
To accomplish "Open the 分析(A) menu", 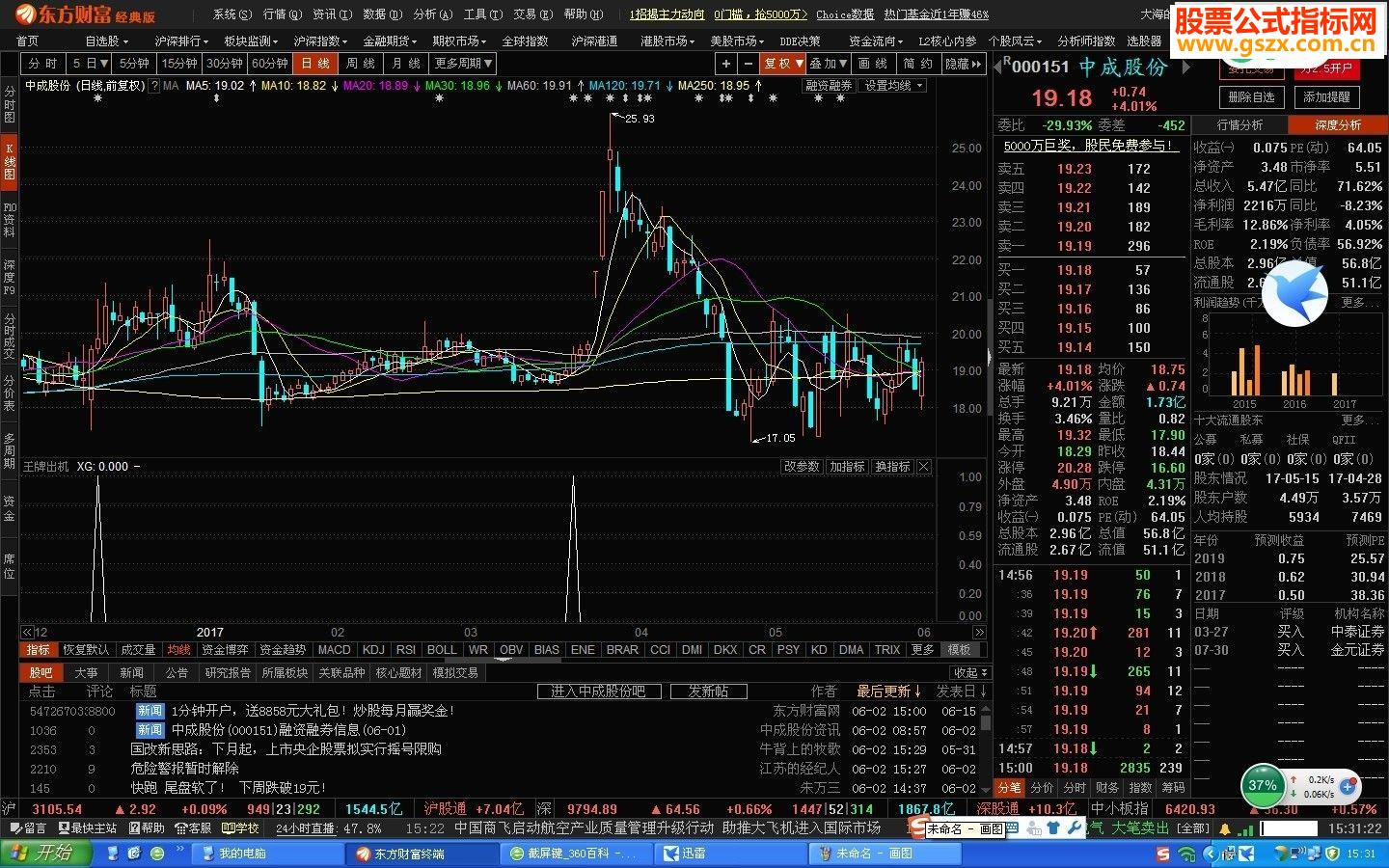I will click(432, 14).
